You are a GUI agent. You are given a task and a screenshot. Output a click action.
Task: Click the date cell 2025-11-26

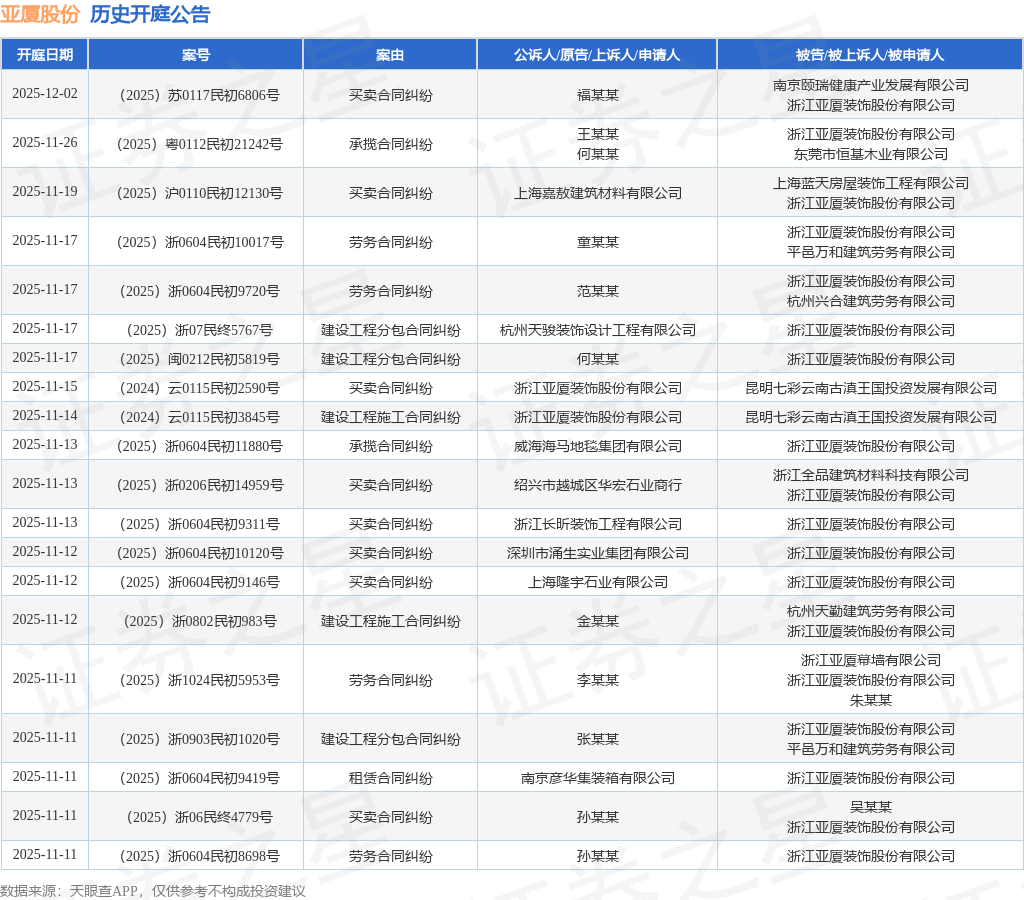[x=44, y=142]
